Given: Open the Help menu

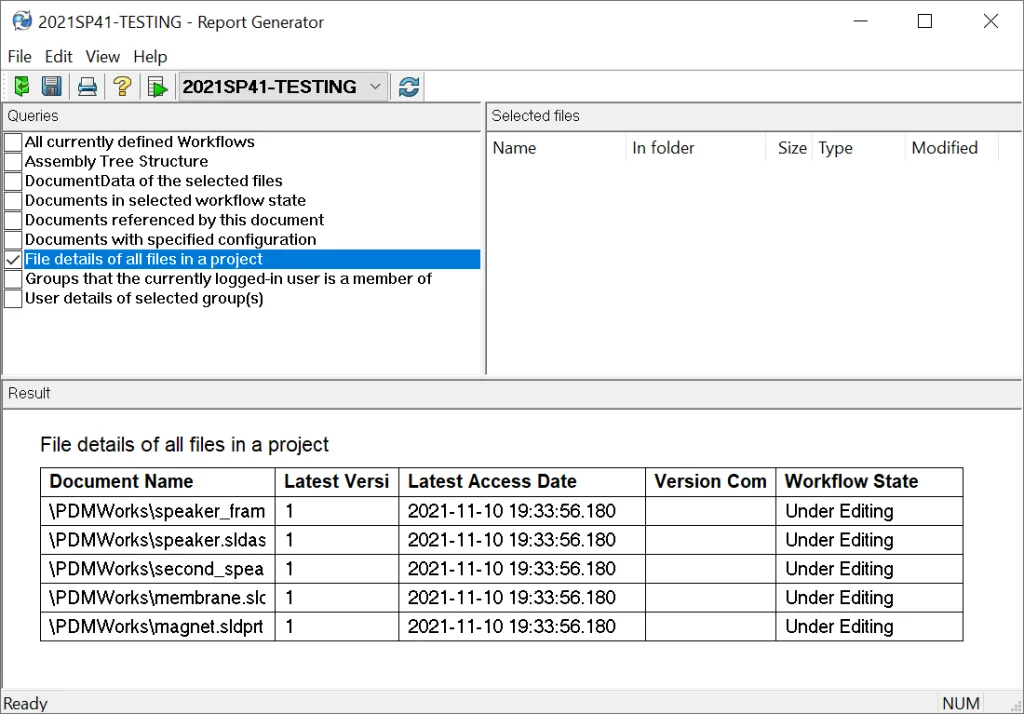Looking at the screenshot, I should point(150,57).
